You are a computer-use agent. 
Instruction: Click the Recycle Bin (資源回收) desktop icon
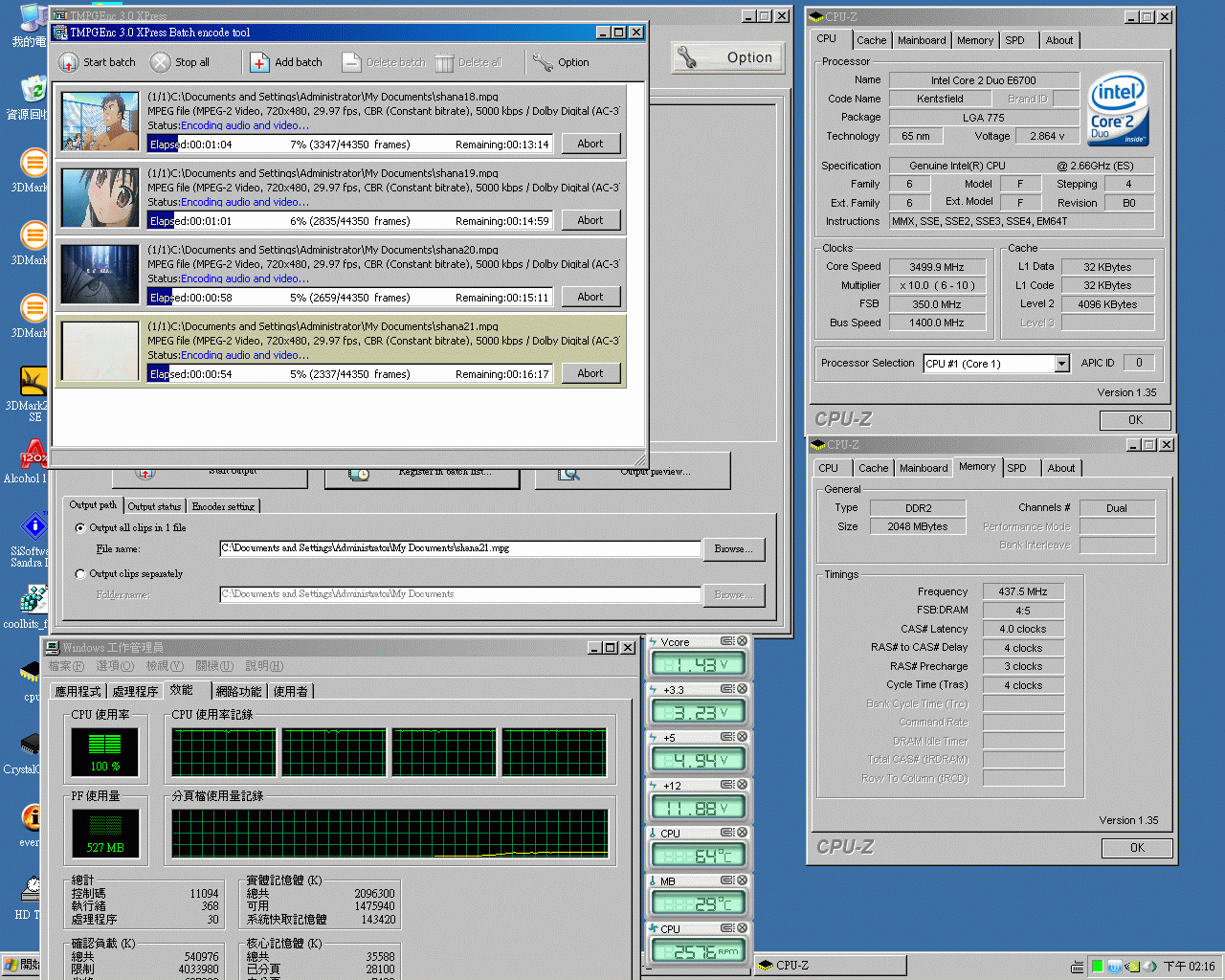click(33, 90)
